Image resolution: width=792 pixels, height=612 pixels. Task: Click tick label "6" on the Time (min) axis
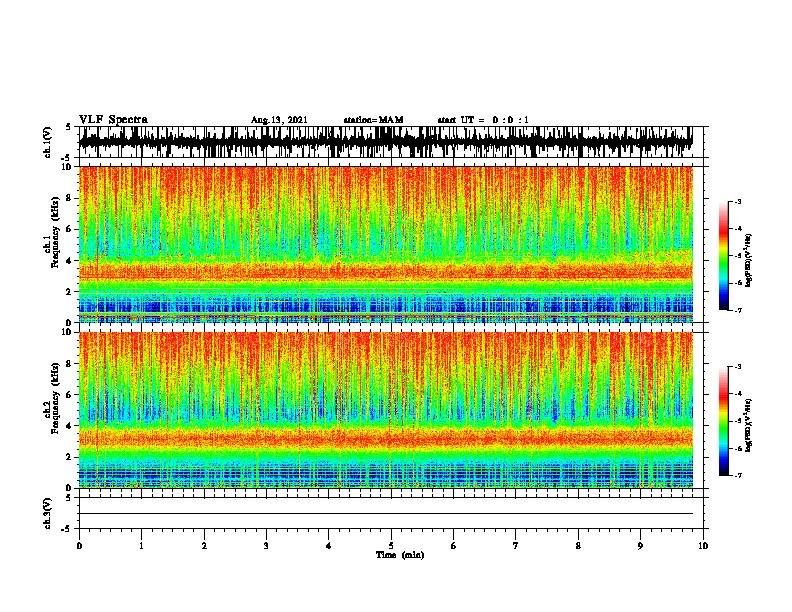454,546
